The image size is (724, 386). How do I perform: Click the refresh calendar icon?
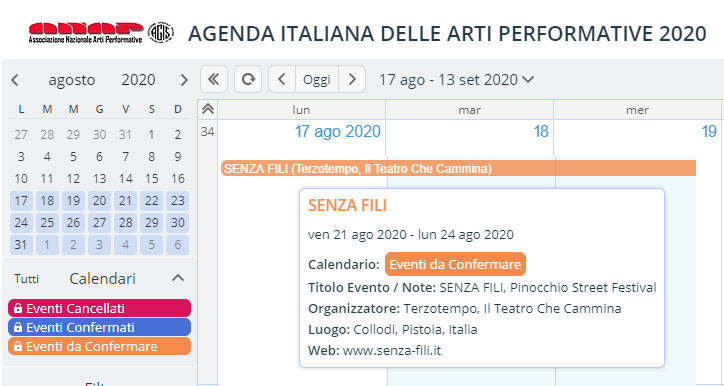click(x=248, y=79)
